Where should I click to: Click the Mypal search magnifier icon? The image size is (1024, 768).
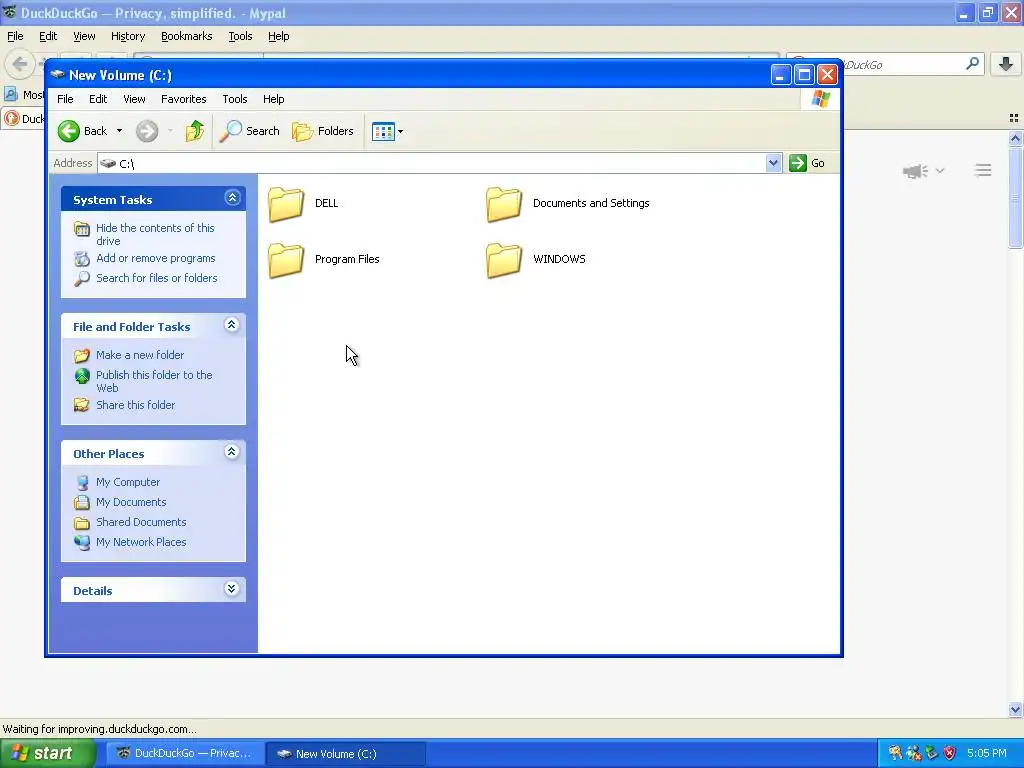(x=972, y=64)
